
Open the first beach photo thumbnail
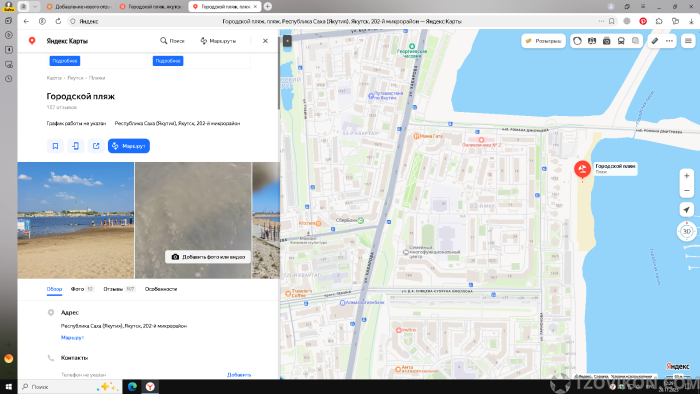pos(76,220)
